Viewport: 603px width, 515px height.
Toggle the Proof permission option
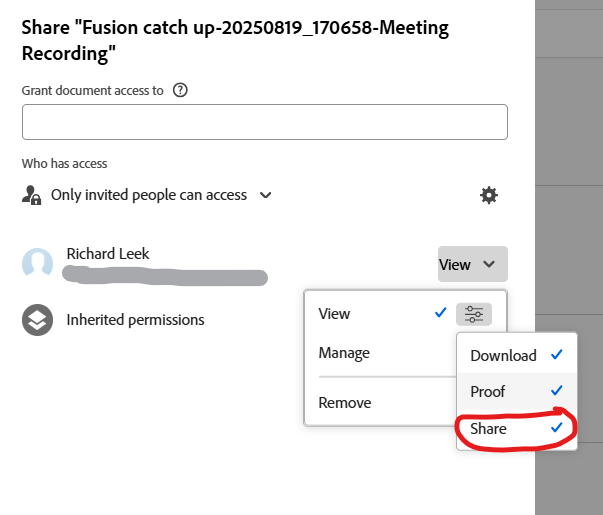tap(516, 391)
